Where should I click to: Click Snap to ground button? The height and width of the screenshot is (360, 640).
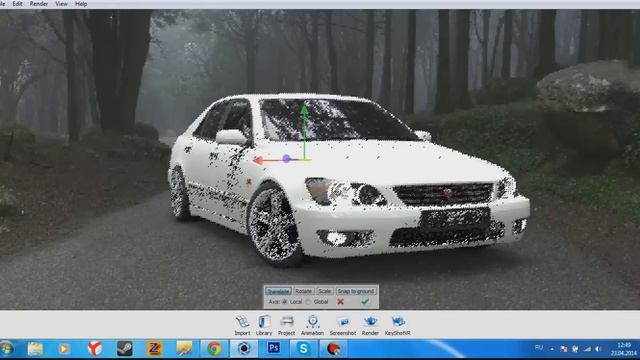(356, 291)
